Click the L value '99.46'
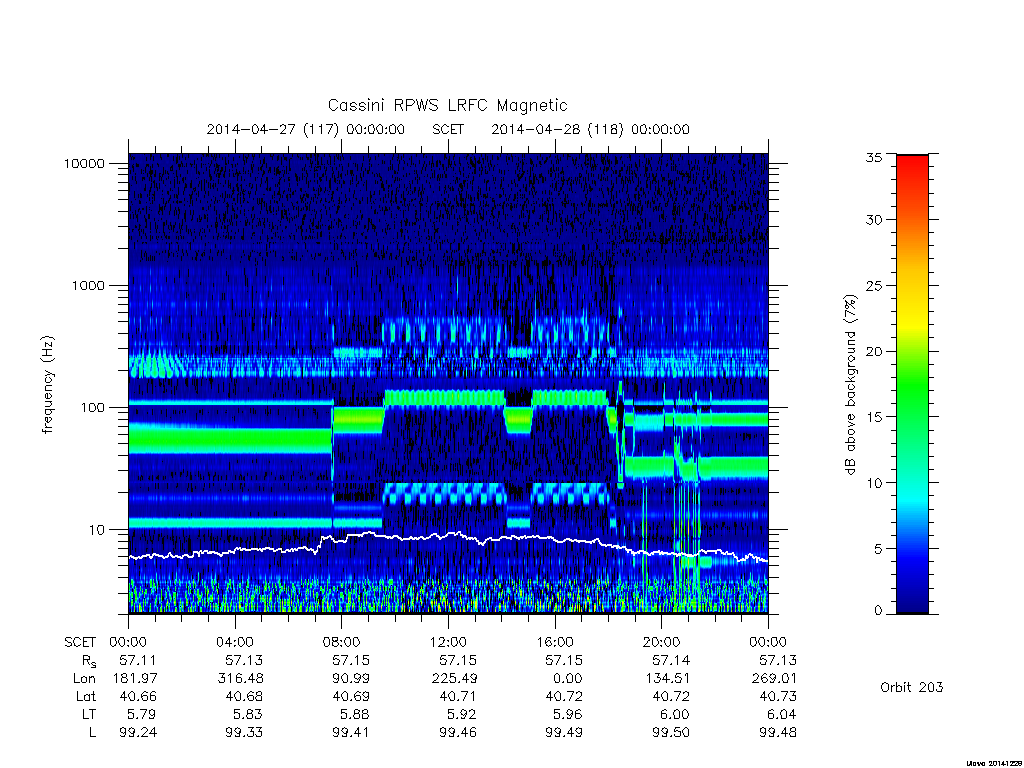The image size is (1024, 768). click(458, 733)
